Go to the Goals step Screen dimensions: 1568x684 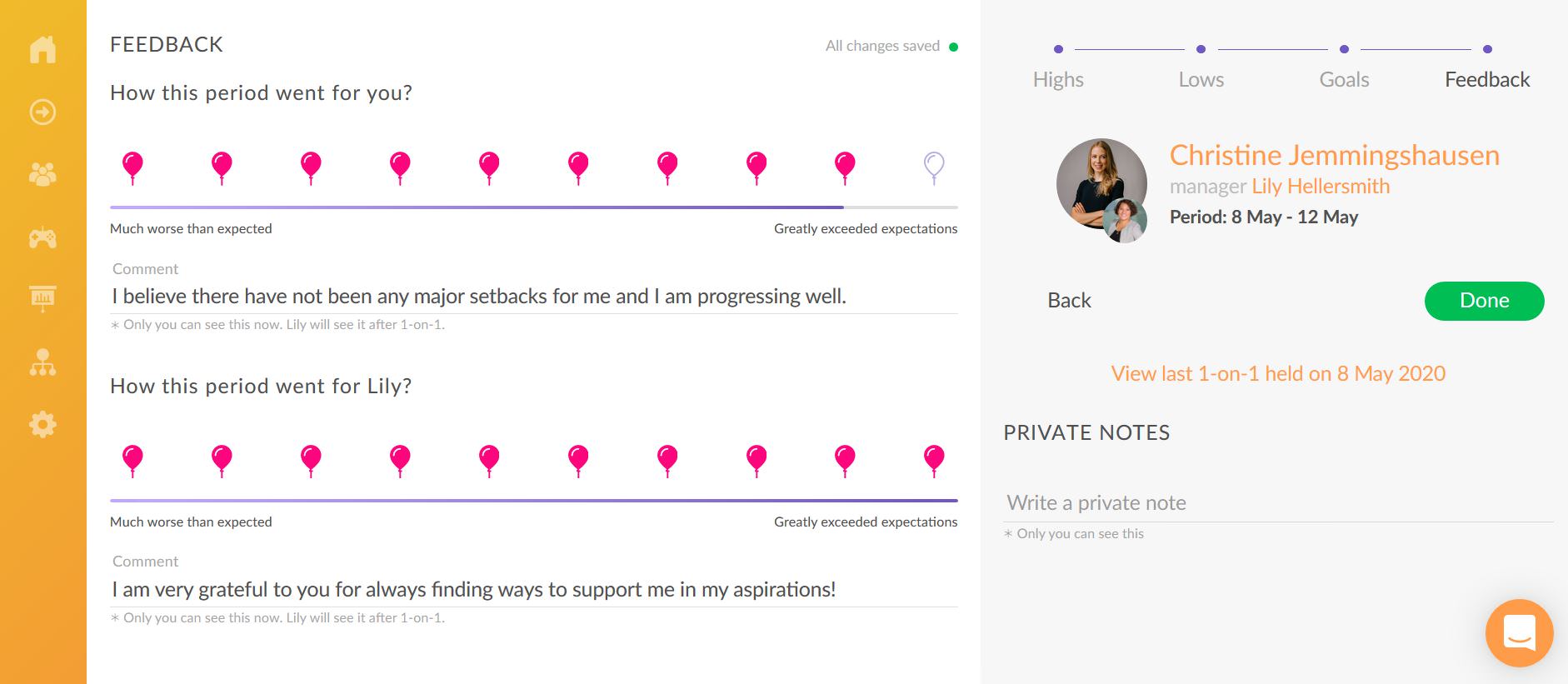1344,79
